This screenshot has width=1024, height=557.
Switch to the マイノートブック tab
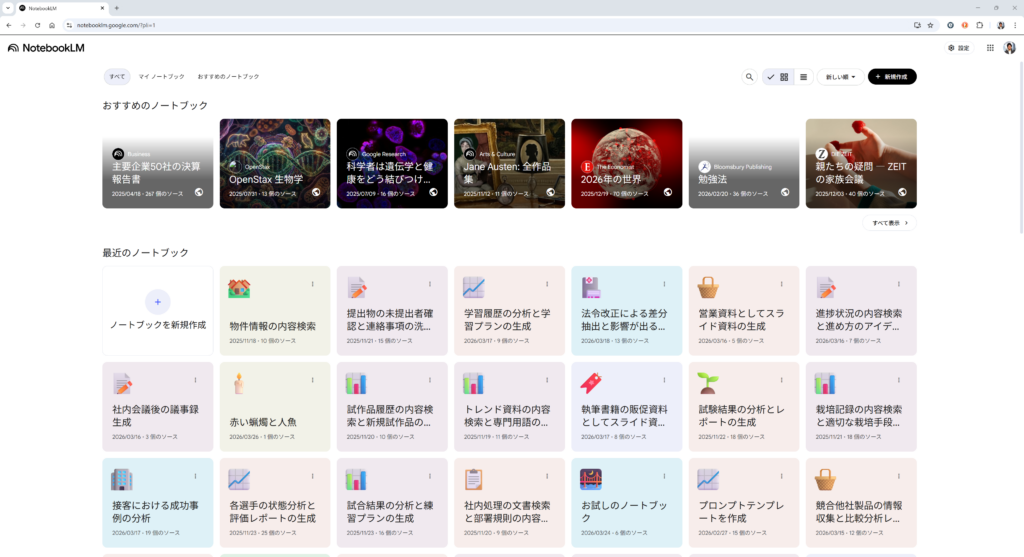(x=161, y=77)
